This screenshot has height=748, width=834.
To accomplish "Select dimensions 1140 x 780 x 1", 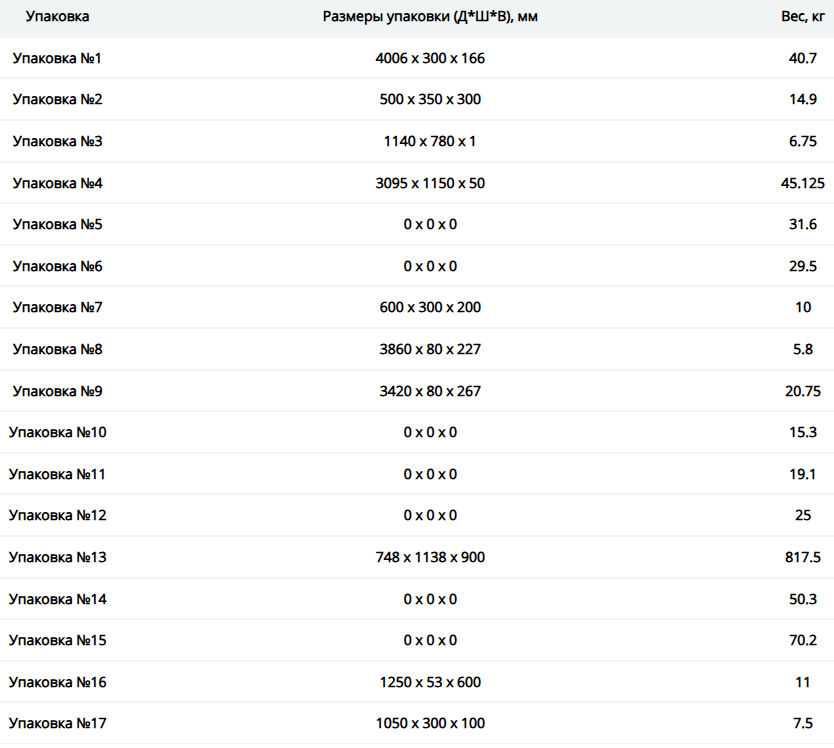I will (x=430, y=141).
